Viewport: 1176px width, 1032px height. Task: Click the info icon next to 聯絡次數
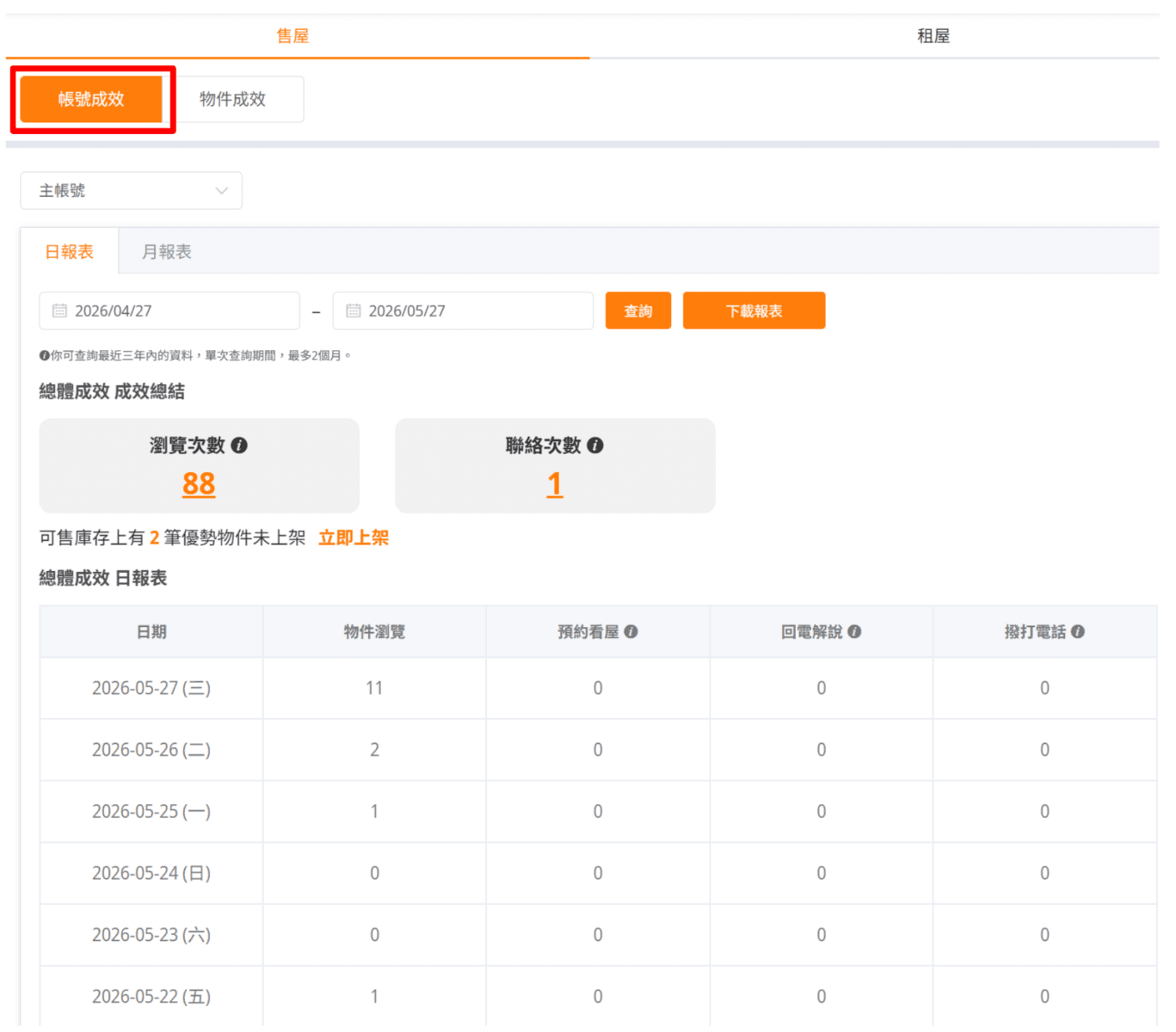click(x=595, y=445)
